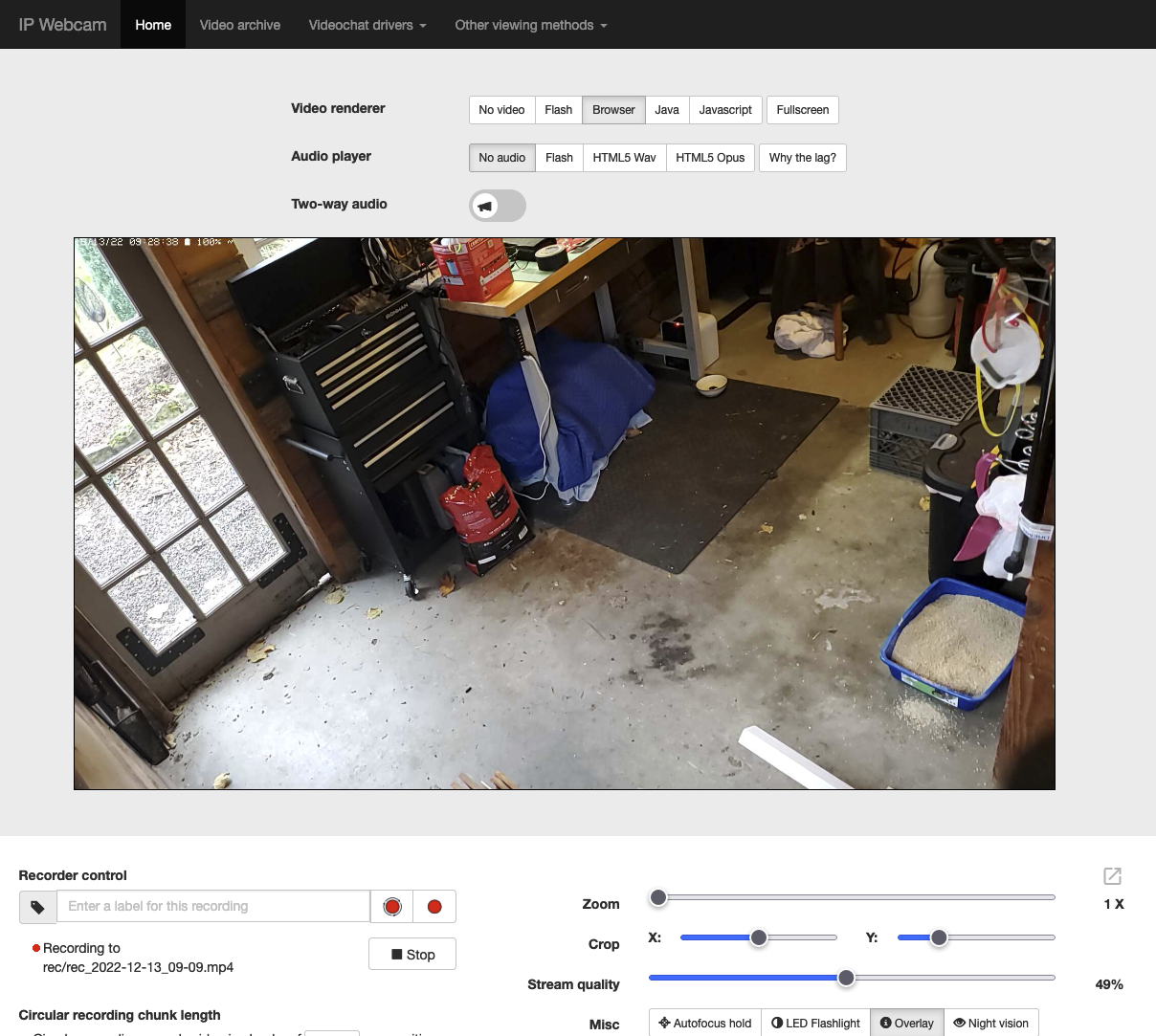
Task: Stop the current recording
Action: (x=412, y=955)
